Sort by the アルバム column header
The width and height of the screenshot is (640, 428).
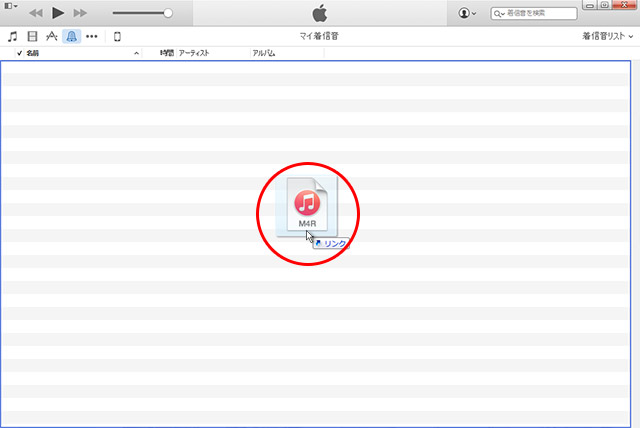pos(264,52)
